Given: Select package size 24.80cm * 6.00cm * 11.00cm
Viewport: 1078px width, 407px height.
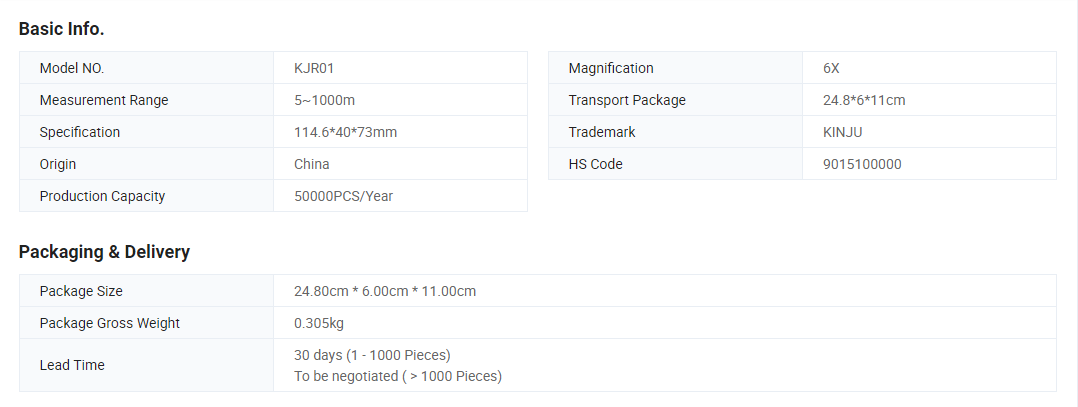Looking at the screenshot, I should pos(385,291).
